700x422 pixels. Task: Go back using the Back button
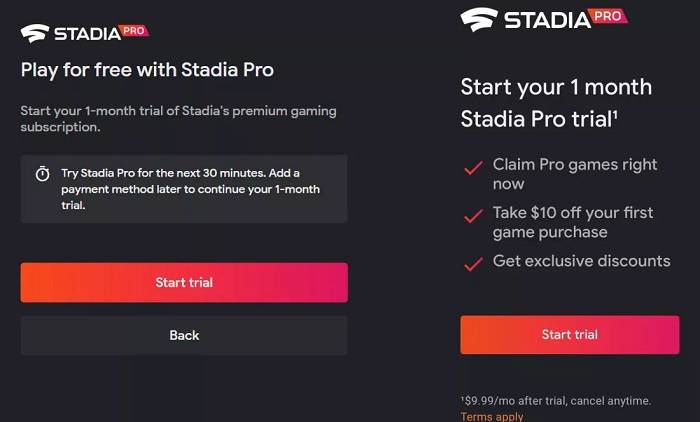click(x=184, y=335)
